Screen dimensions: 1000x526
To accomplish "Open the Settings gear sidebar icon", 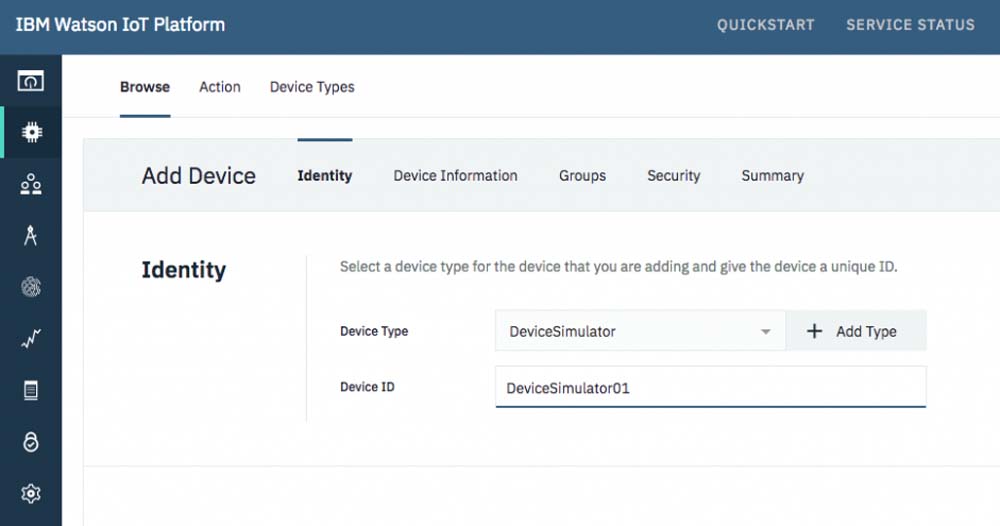I will tap(30, 493).
